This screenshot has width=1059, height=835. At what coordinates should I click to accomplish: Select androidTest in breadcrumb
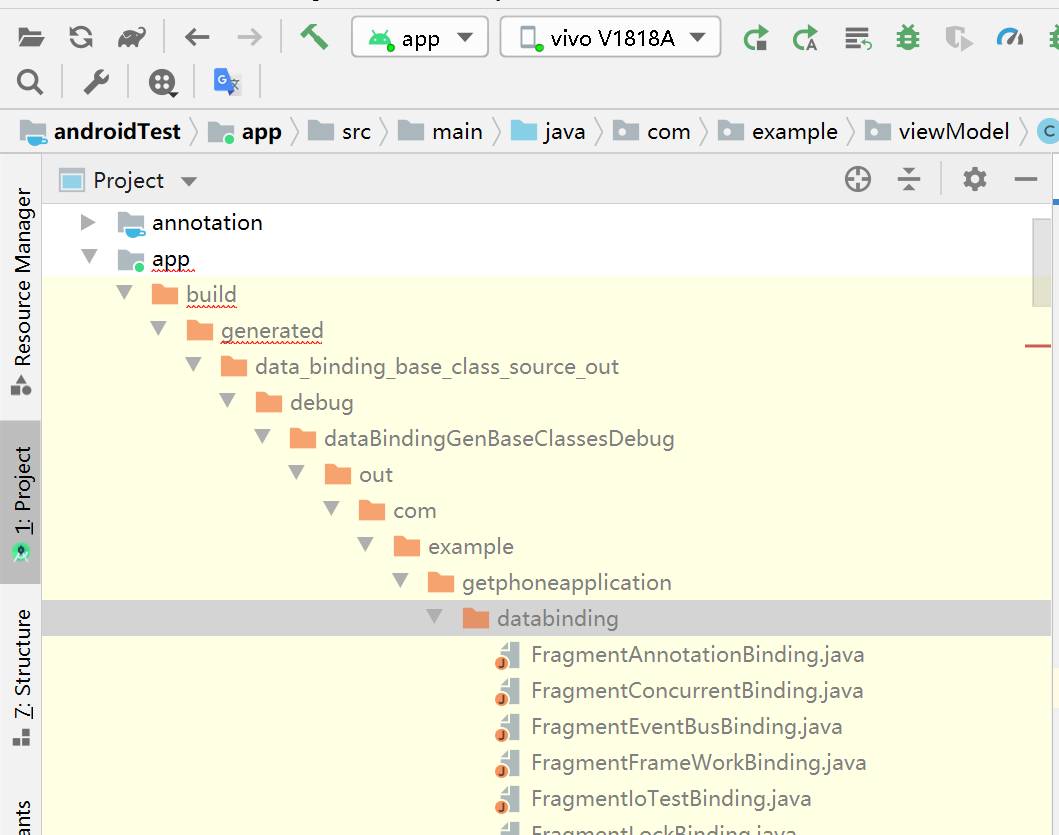100,131
